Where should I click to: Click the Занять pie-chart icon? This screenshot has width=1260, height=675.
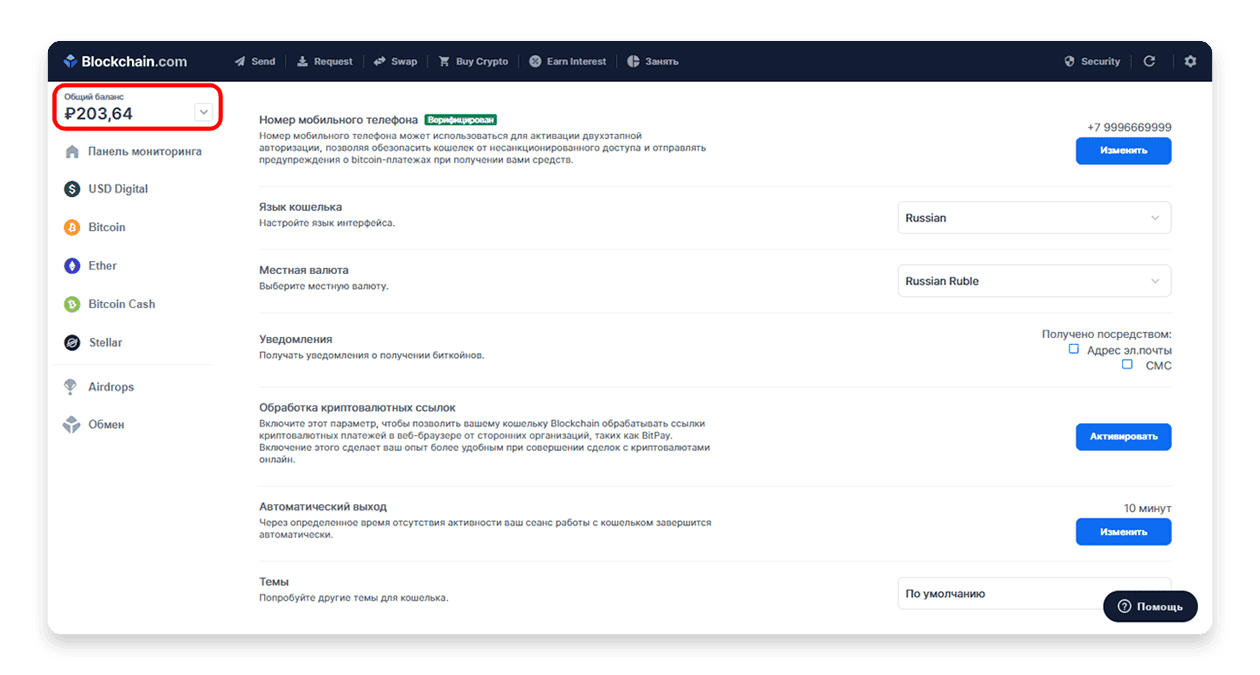coord(633,61)
